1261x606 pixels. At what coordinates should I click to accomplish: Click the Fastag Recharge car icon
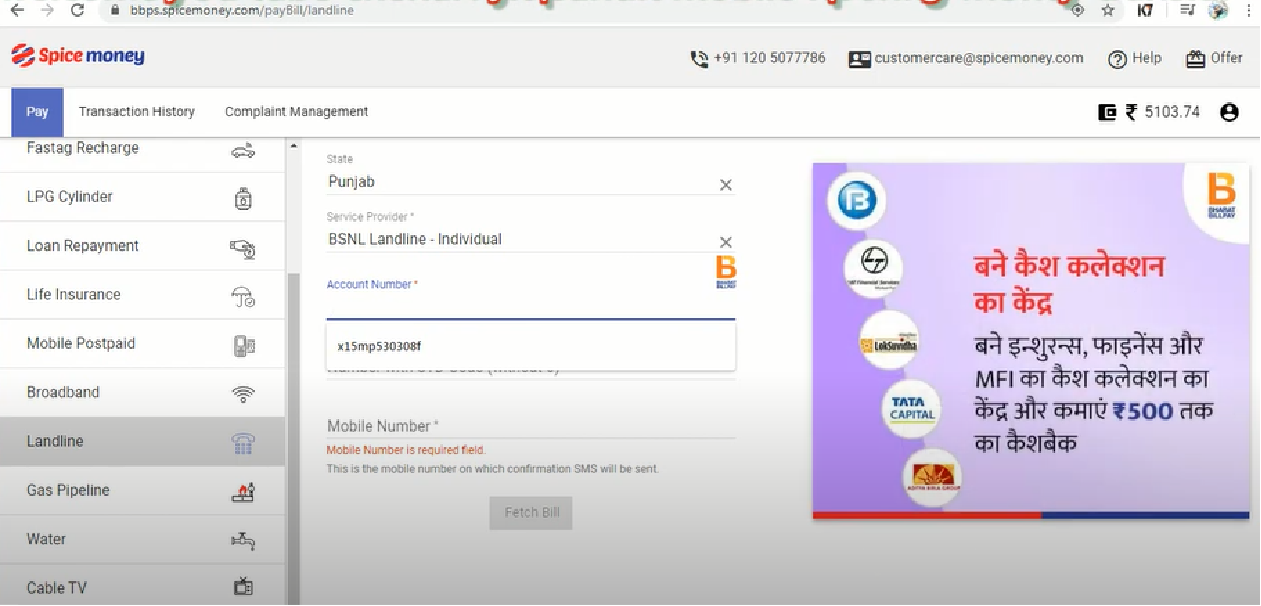click(243, 151)
